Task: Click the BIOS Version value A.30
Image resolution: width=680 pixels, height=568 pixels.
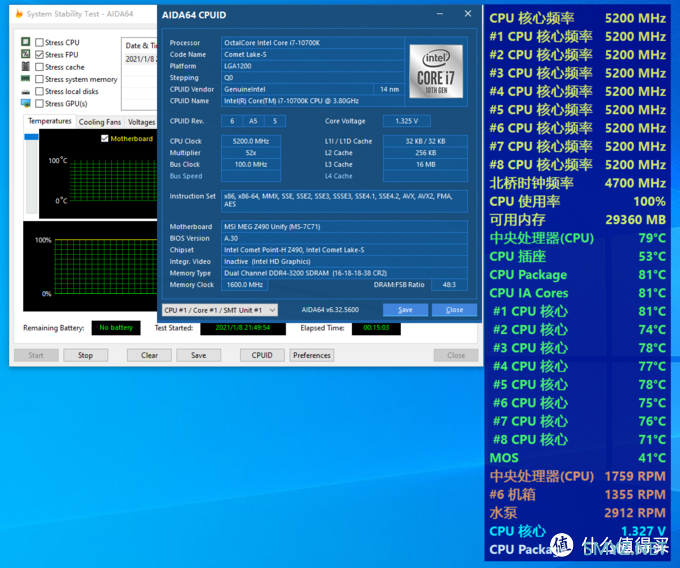Action: 344,238
